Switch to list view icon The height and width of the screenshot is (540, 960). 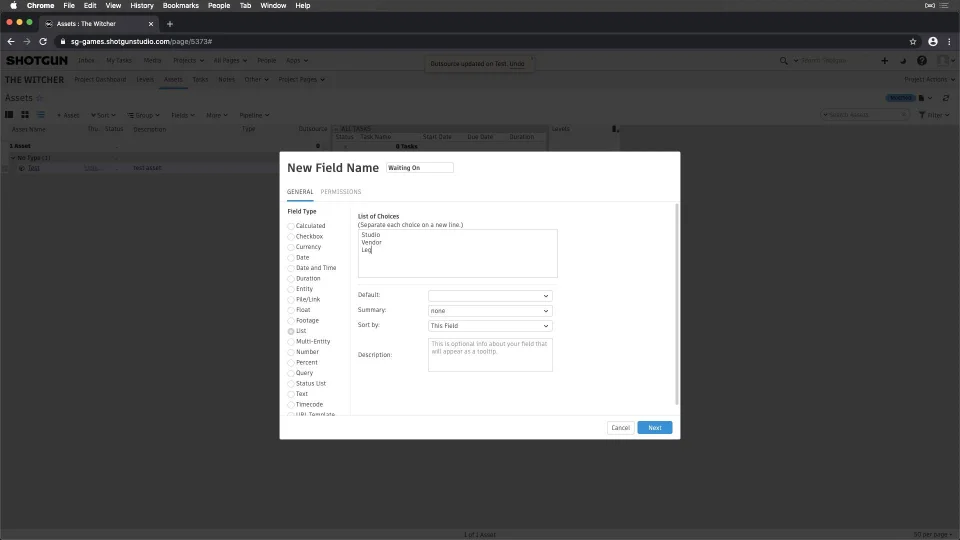click(41, 114)
